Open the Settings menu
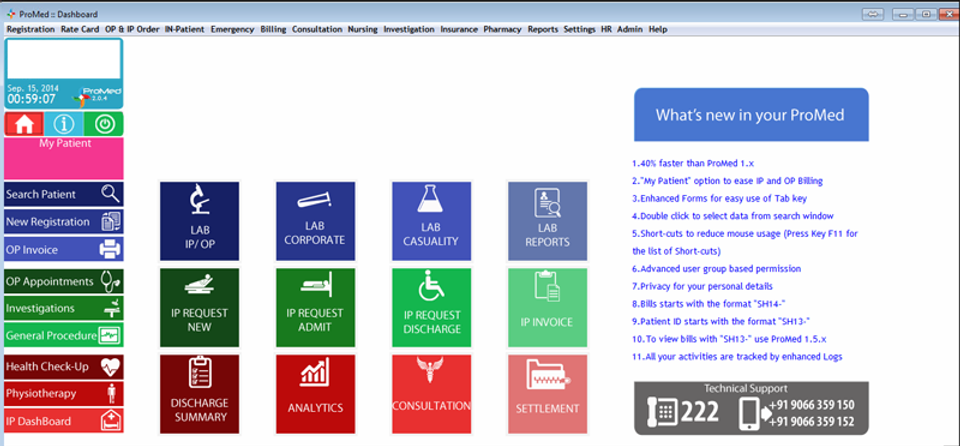Viewport: 960px width, 446px height. [579, 29]
